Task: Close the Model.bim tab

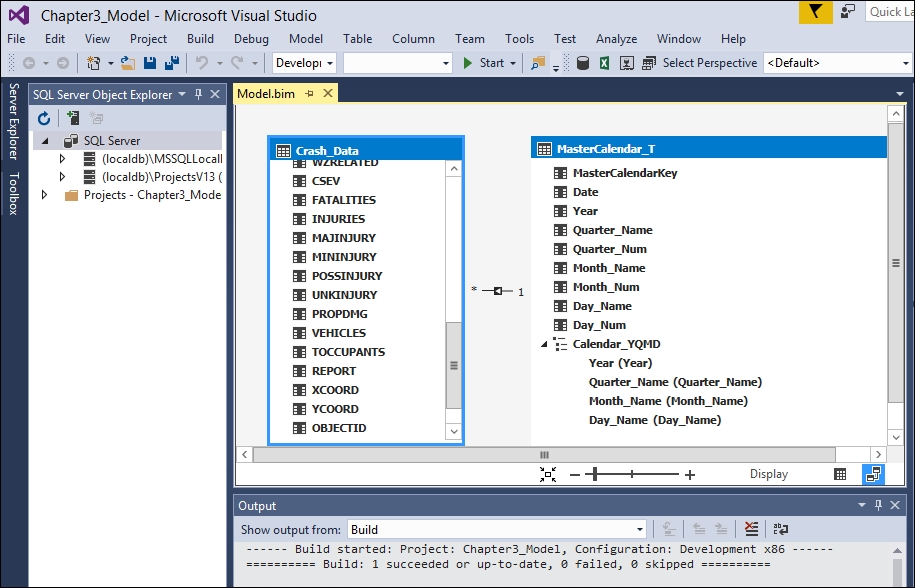Action: 328,93
